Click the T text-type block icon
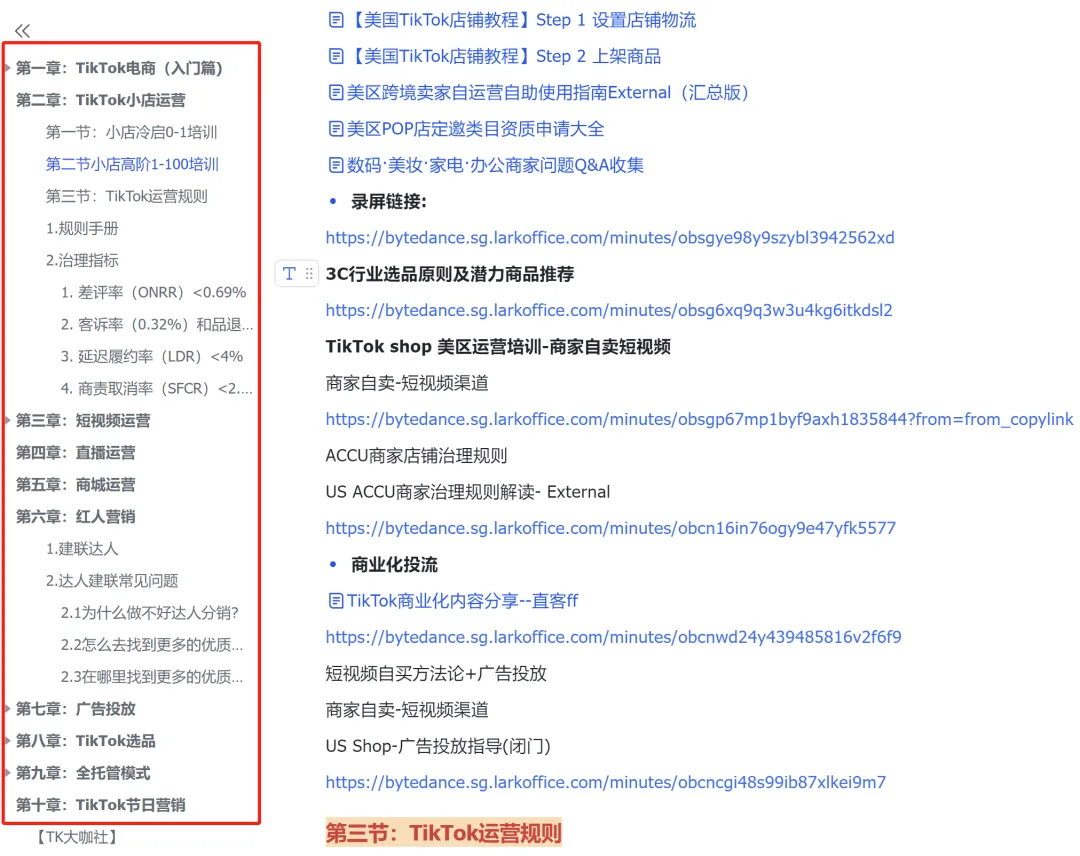This screenshot has height=856, width=1080. [289, 274]
